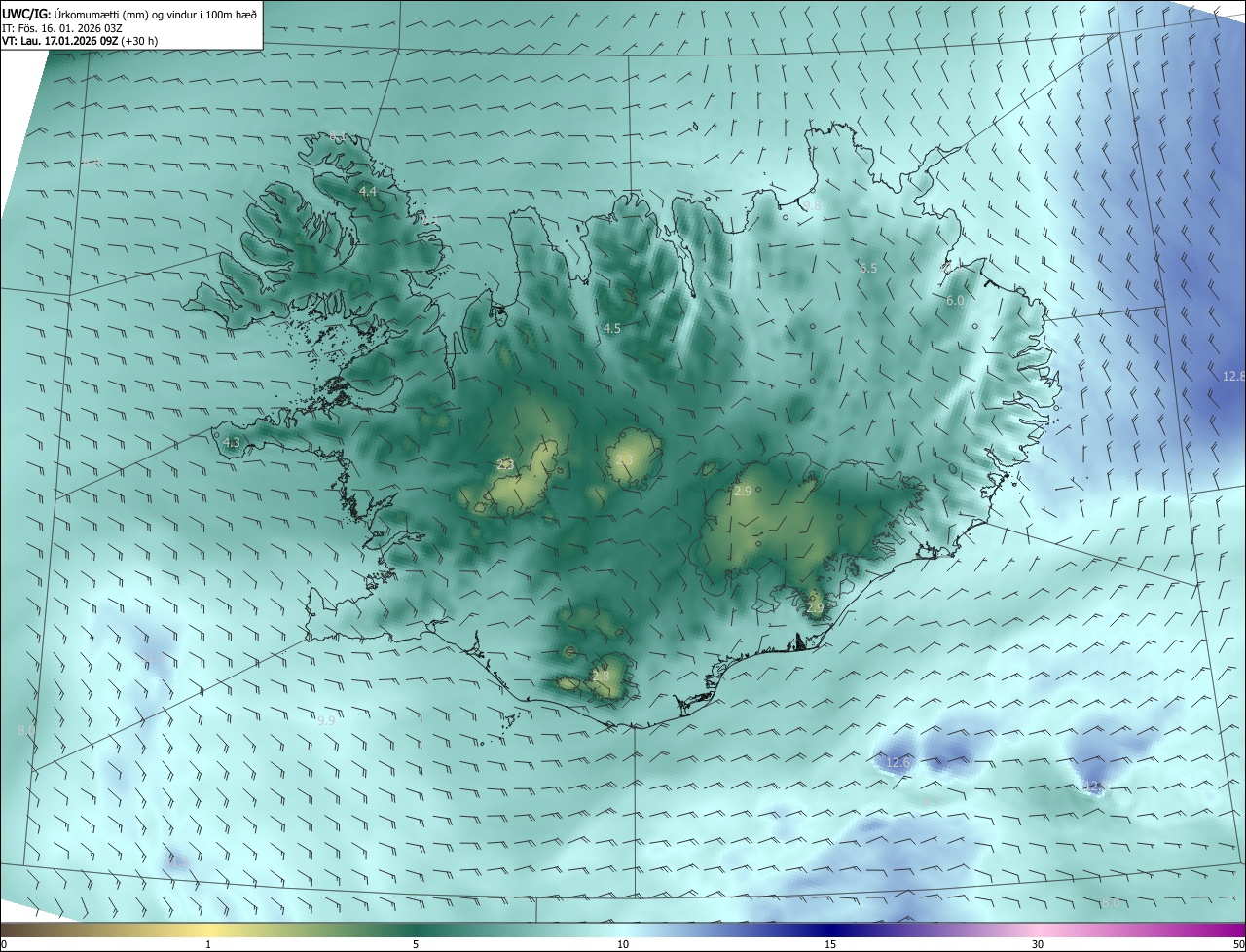Click the "UWC/IG: Úrkomumætti (mm)" title line
This screenshot has width=1246, height=952.
pos(129,14)
